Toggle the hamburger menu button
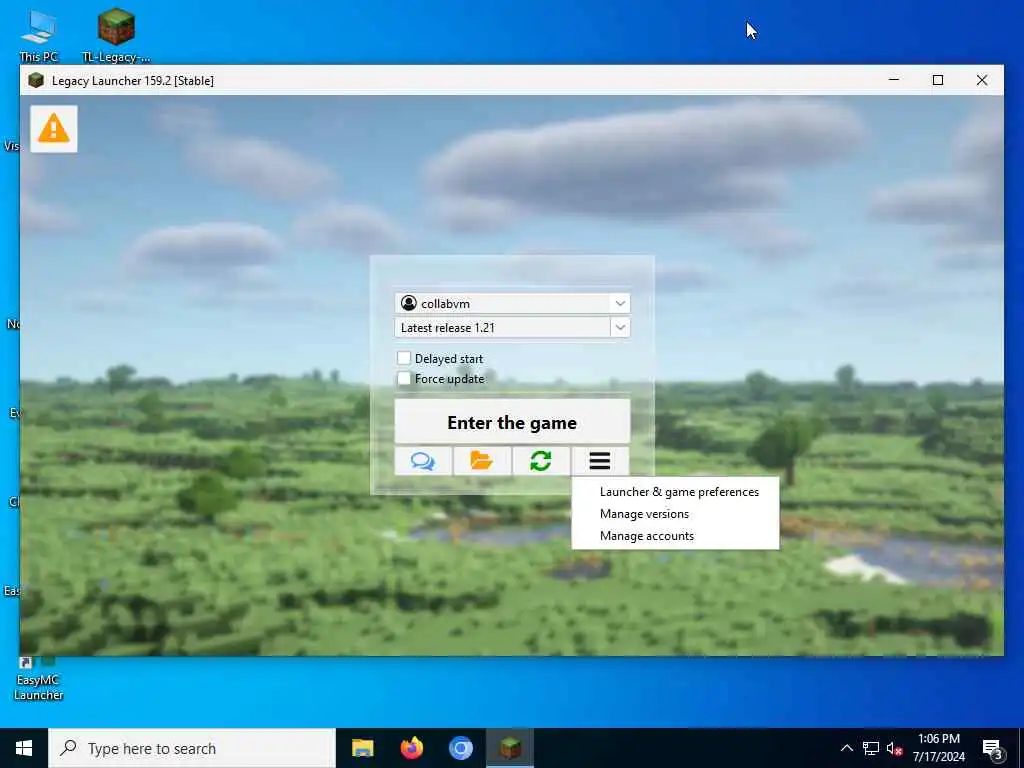Viewport: 1024px width, 768px height. (600, 461)
